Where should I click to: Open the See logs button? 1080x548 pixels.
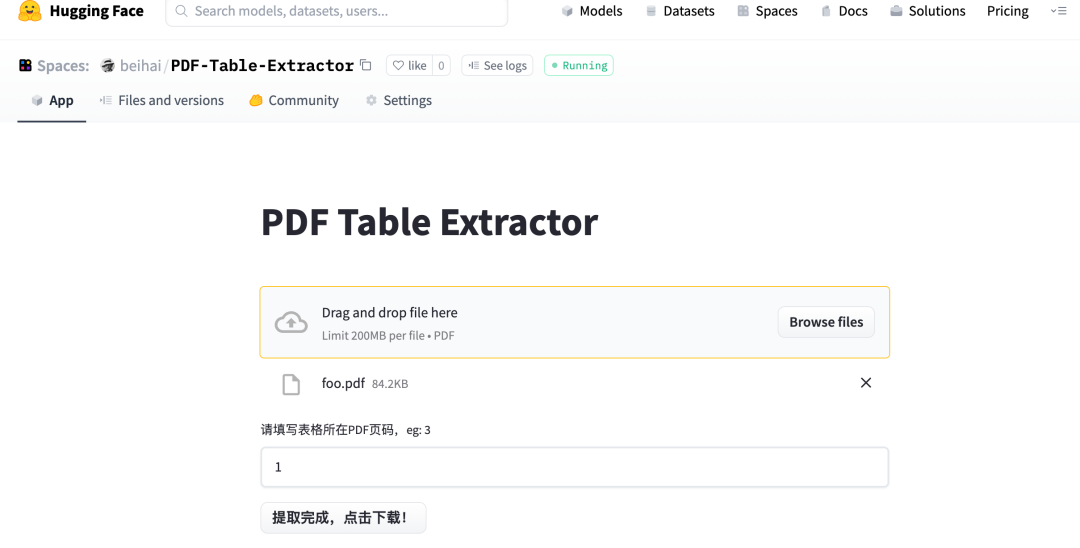497,65
